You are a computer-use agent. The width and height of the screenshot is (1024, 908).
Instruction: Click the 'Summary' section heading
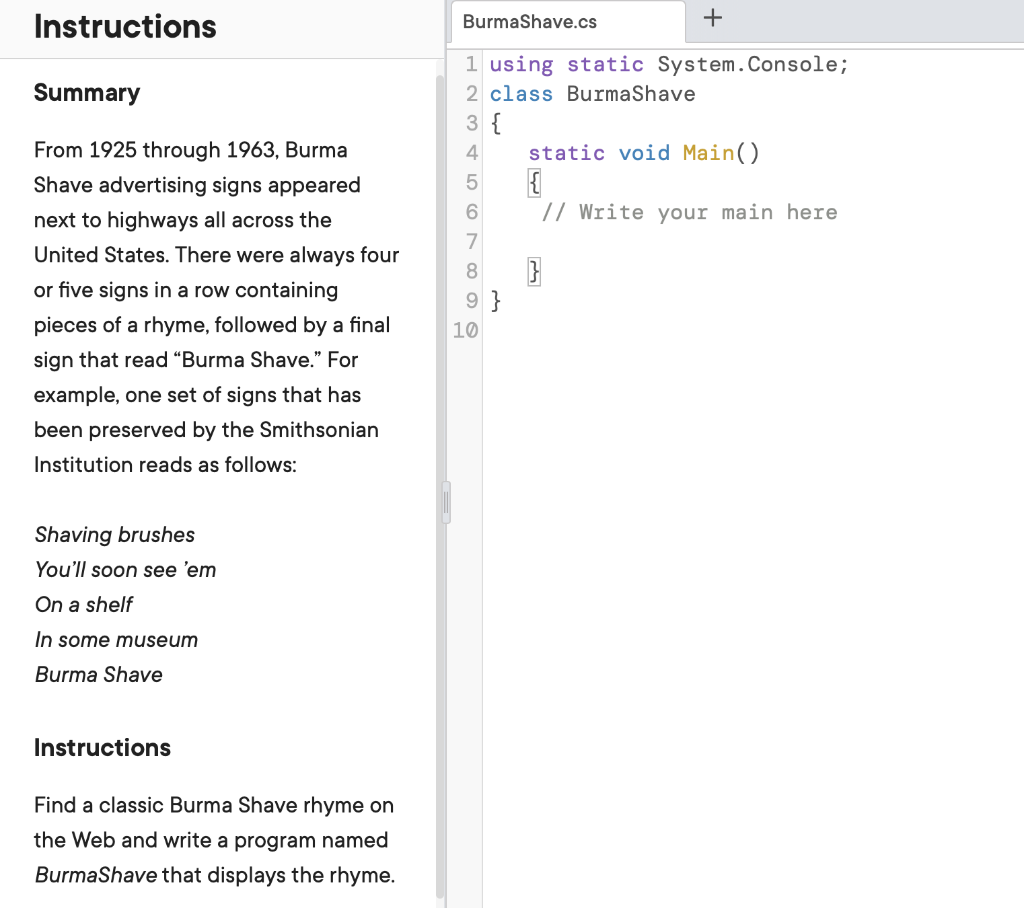point(87,92)
